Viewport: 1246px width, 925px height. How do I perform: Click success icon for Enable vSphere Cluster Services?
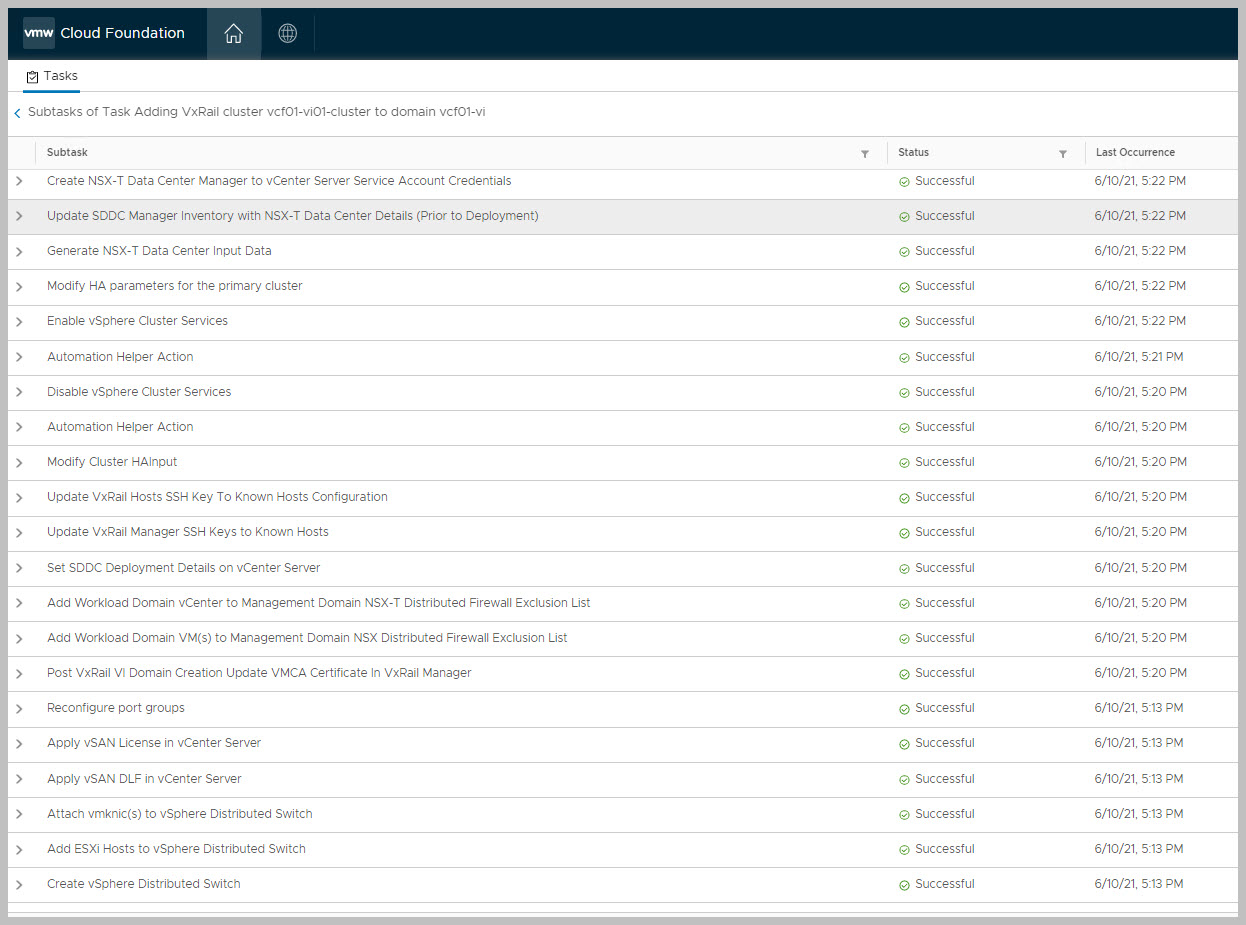tap(904, 322)
